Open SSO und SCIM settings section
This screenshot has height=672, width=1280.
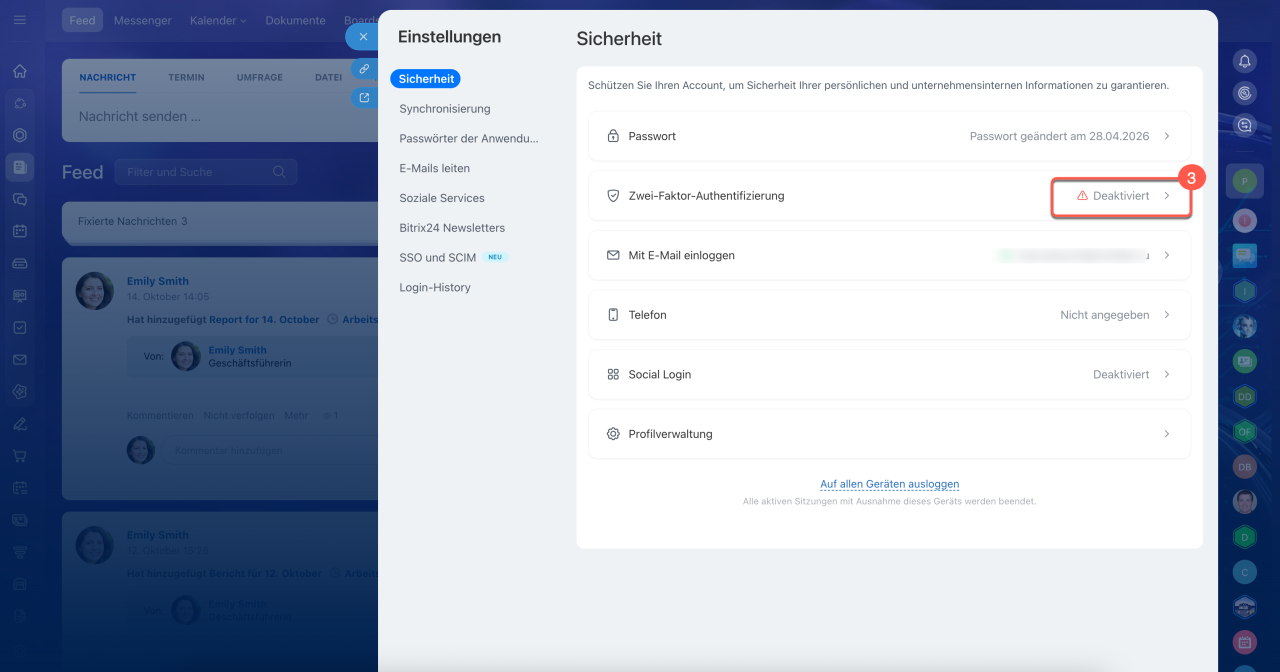(438, 258)
